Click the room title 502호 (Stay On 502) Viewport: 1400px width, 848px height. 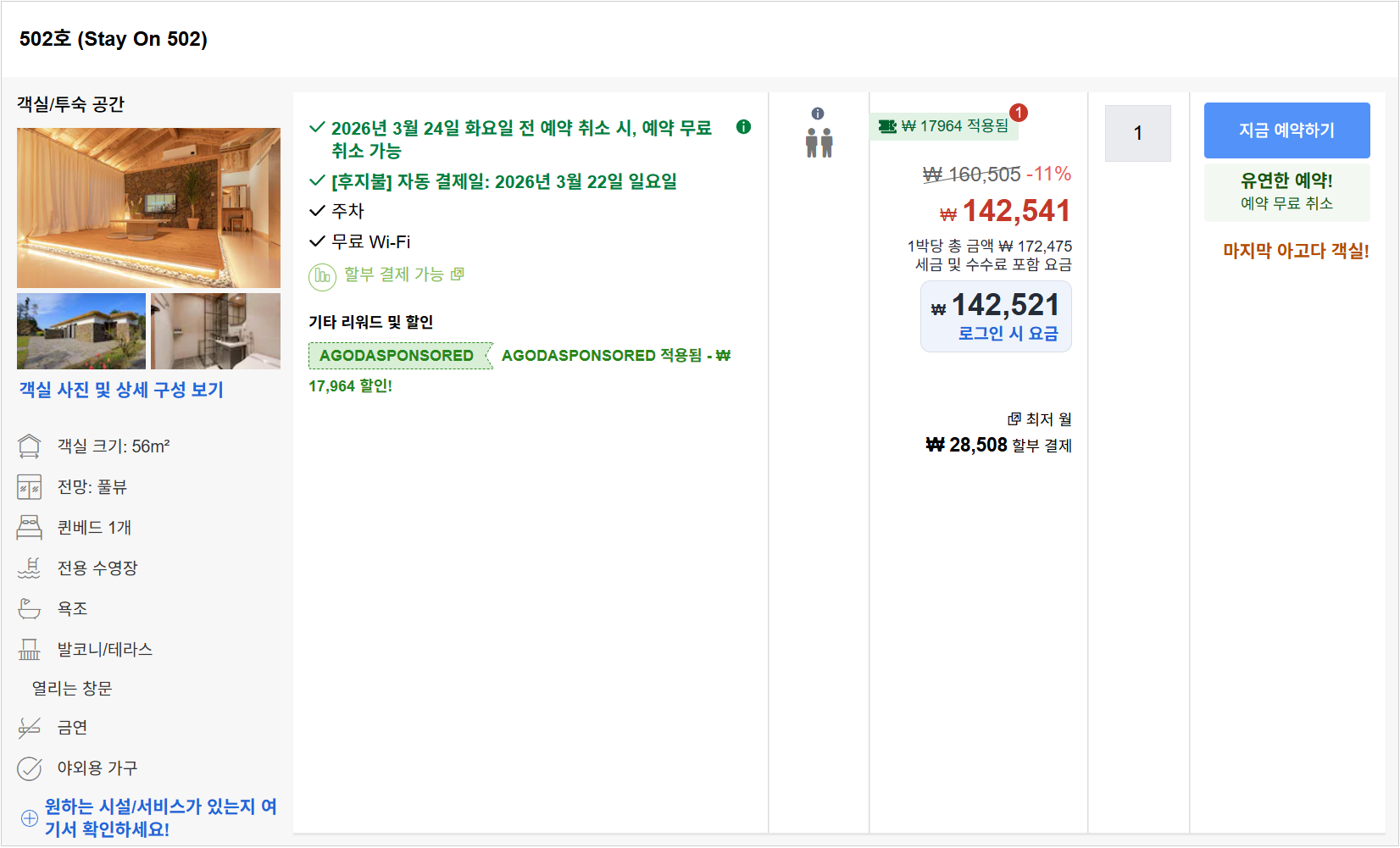114,39
